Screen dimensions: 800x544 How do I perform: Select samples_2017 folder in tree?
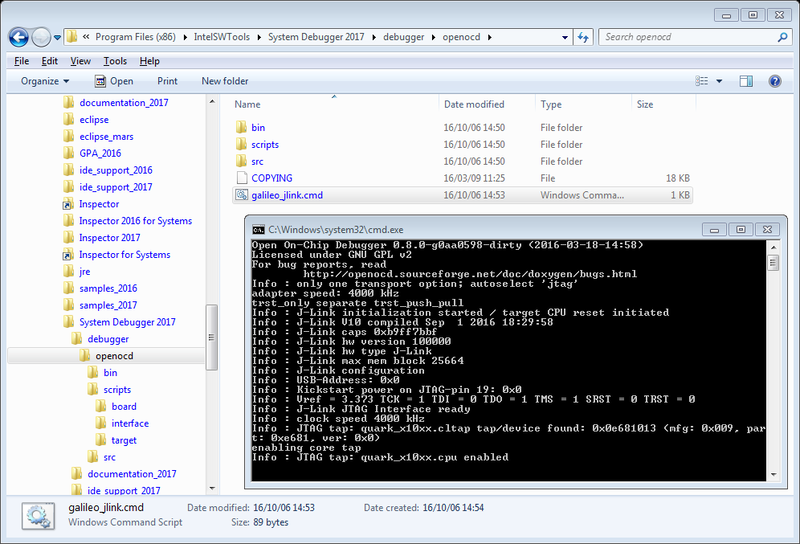[x=108, y=305]
